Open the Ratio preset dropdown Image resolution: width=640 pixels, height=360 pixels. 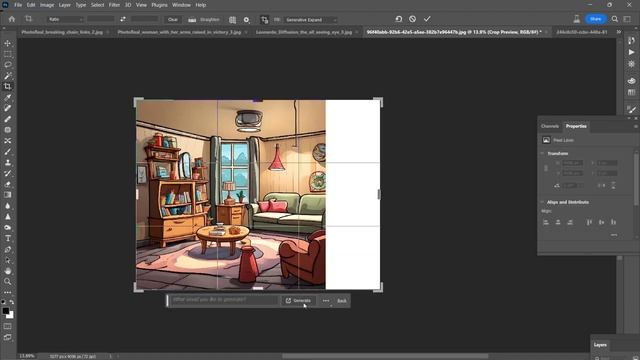coord(65,19)
